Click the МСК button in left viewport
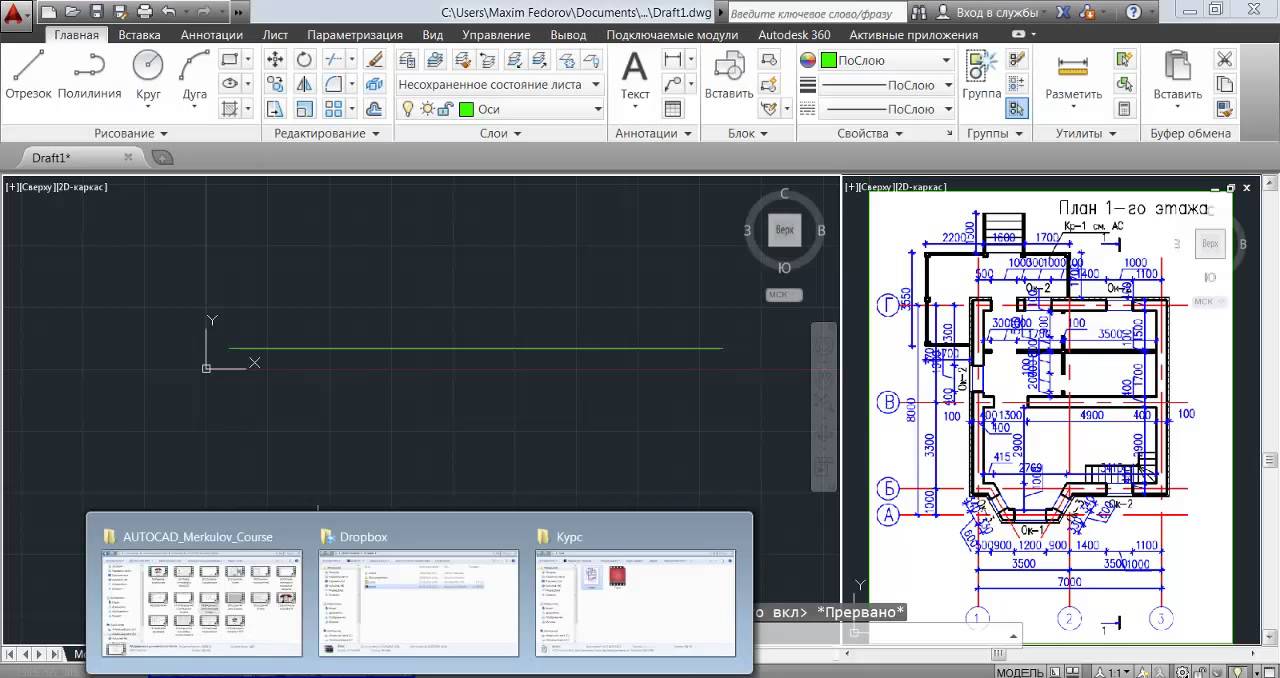This screenshot has height=678, width=1280. point(786,295)
